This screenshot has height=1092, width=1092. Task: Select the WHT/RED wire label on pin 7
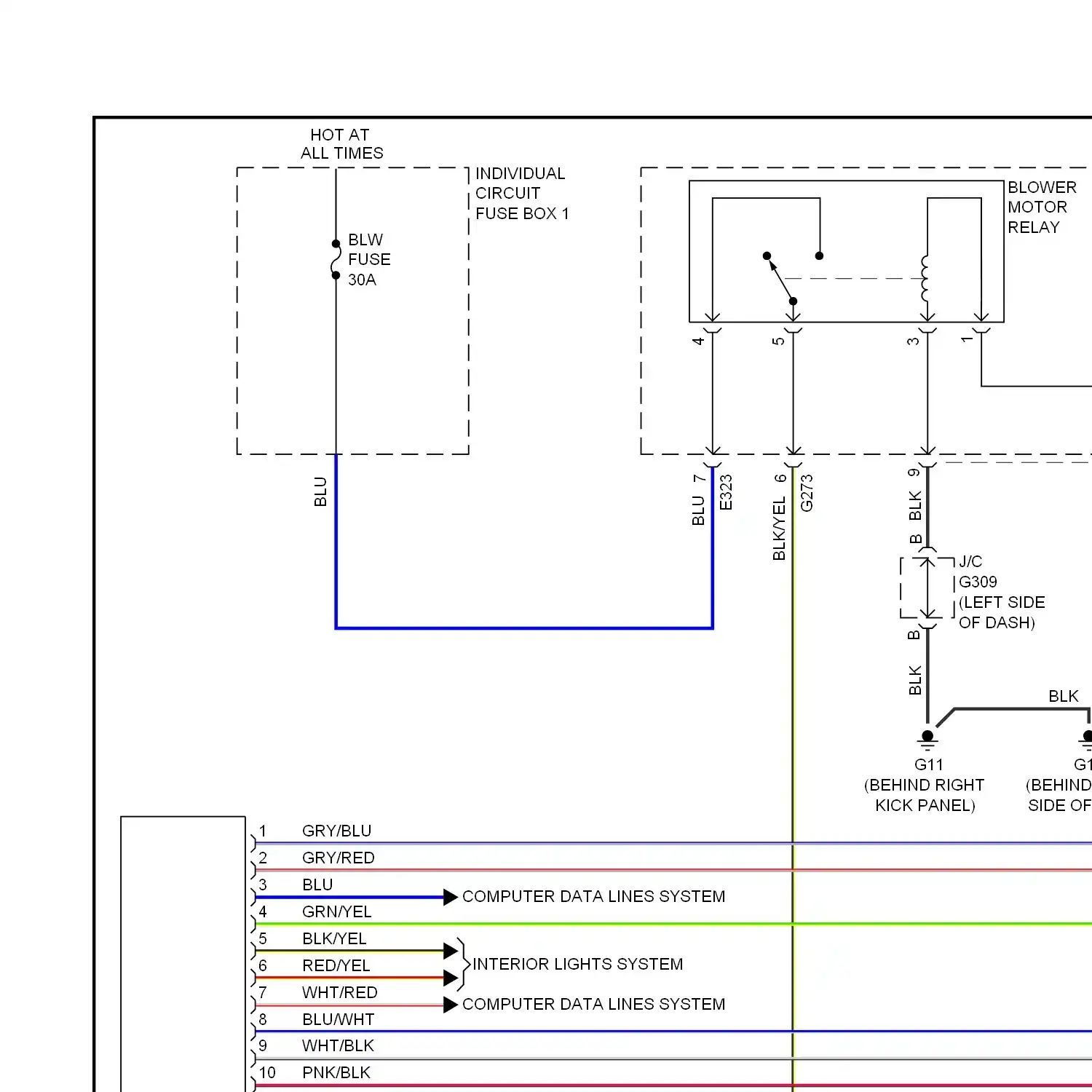(340, 992)
